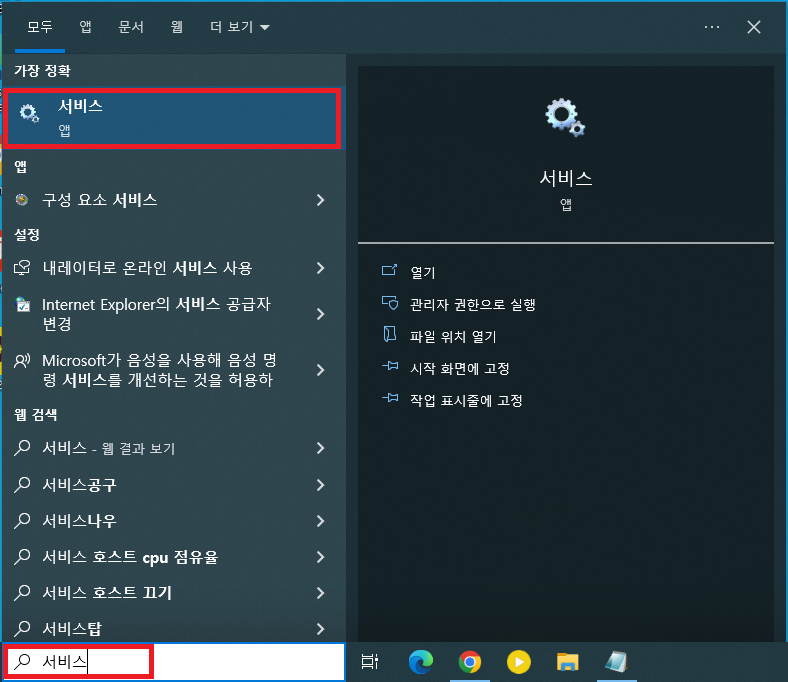The width and height of the screenshot is (788, 682).
Task: Choose 파일 위치 열기
Action: click(453, 336)
